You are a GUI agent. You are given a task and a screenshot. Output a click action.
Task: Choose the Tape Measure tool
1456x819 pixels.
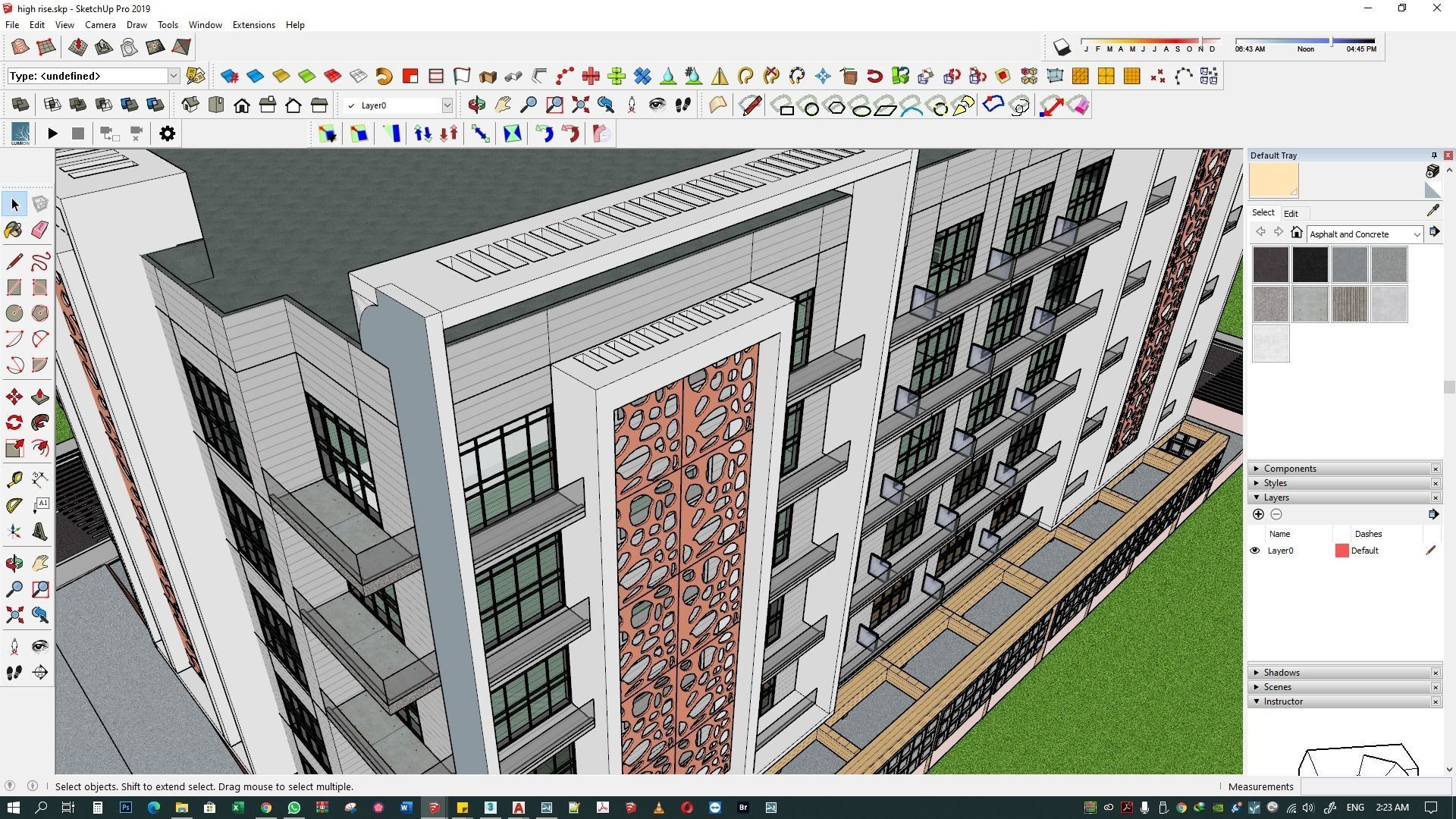pyautogui.click(x=14, y=479)
